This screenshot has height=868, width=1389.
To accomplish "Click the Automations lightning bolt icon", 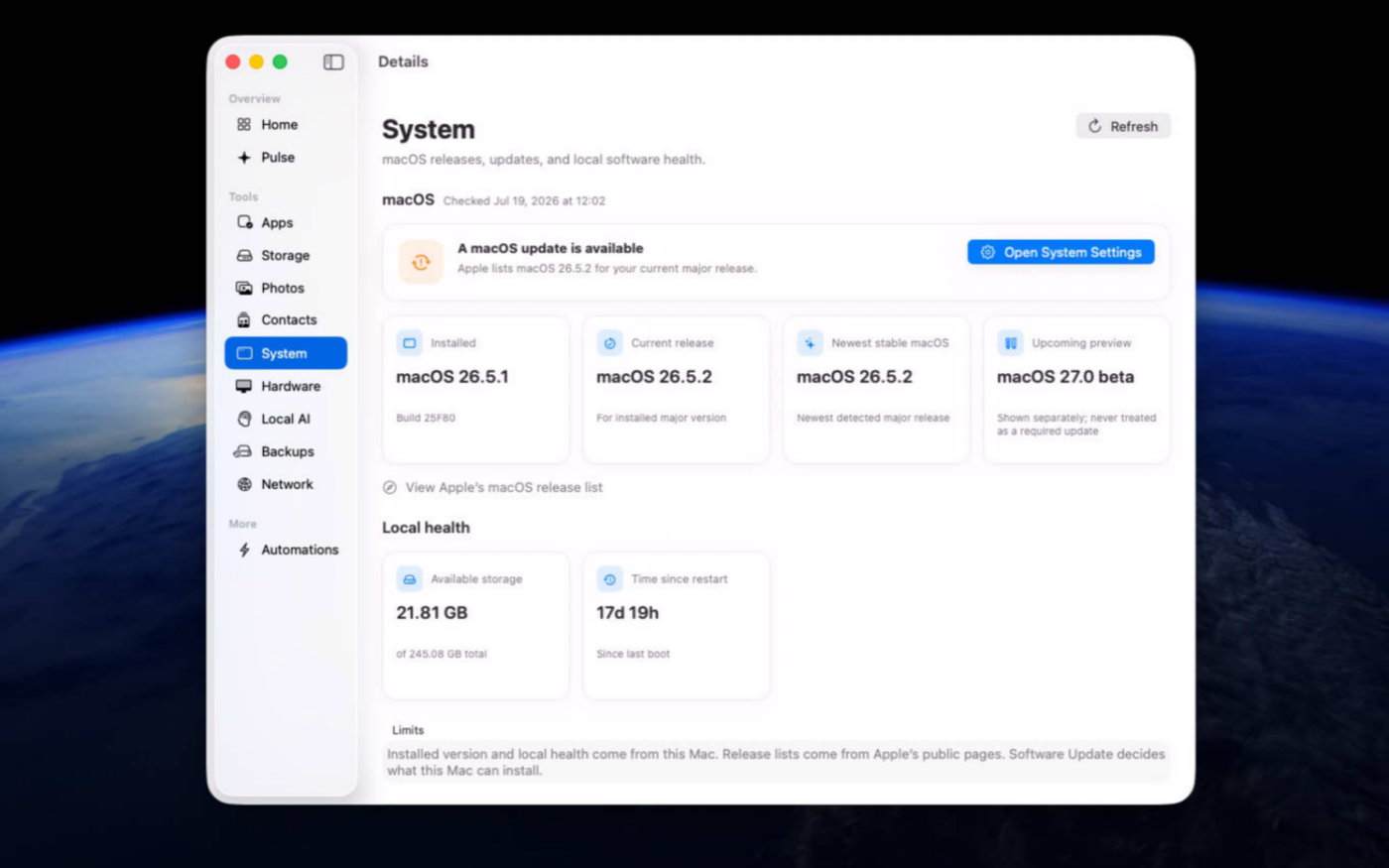I will tap(244, 550).
